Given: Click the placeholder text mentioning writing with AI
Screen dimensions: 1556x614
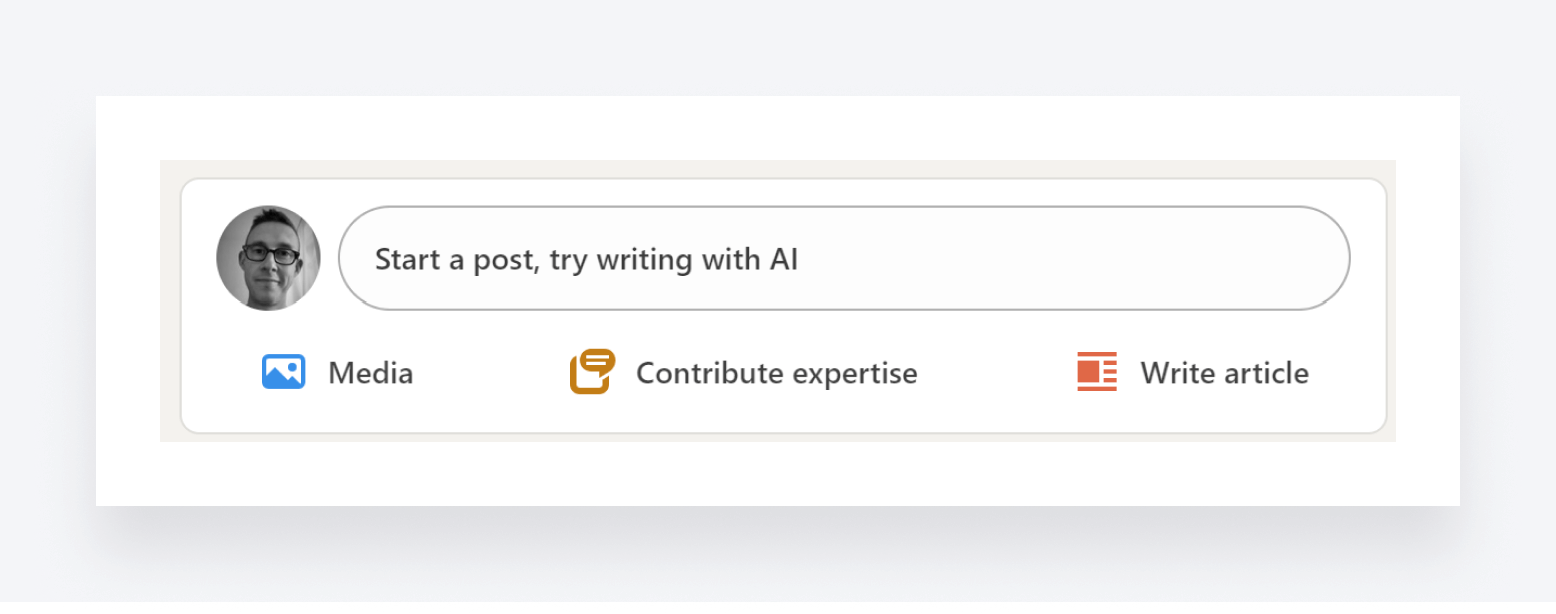Looking at the screenshot, I should (x=586, y=260).
